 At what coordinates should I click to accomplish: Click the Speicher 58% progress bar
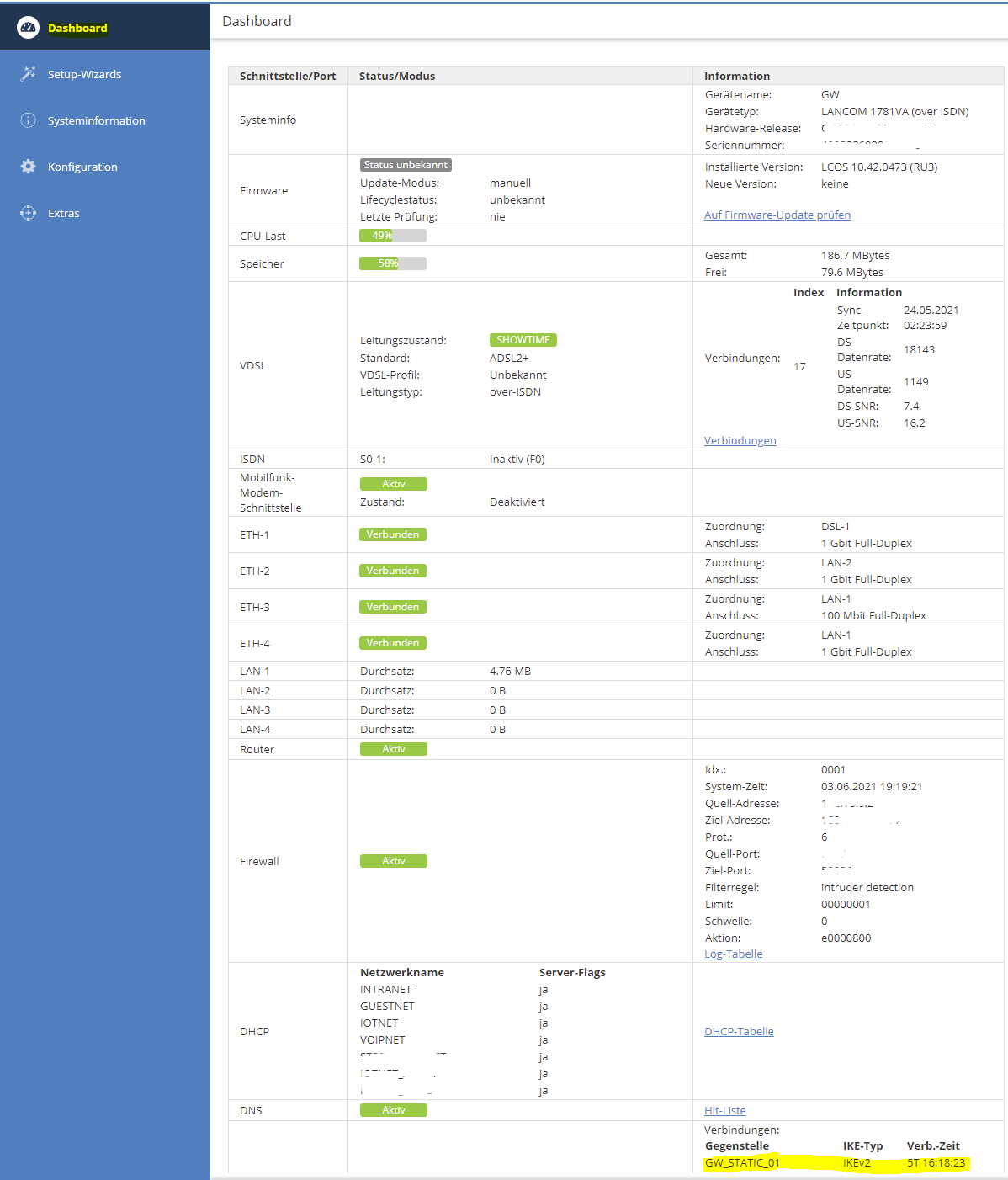coord(393,263)
